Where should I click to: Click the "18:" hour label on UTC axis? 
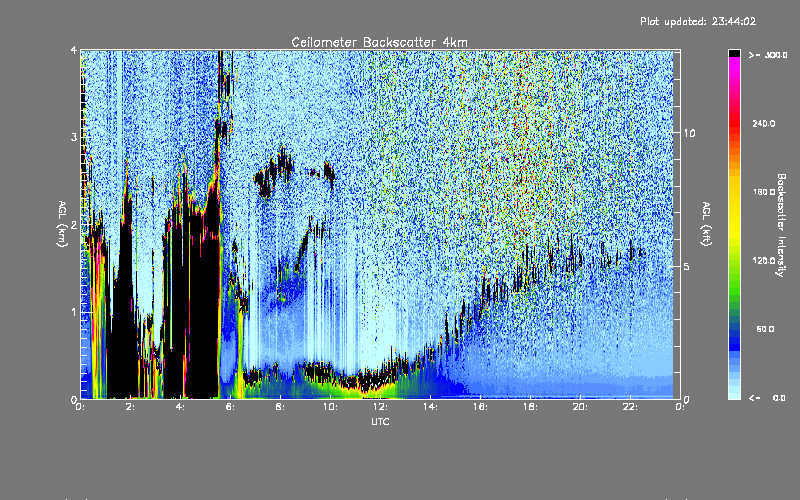coord(530,407)
